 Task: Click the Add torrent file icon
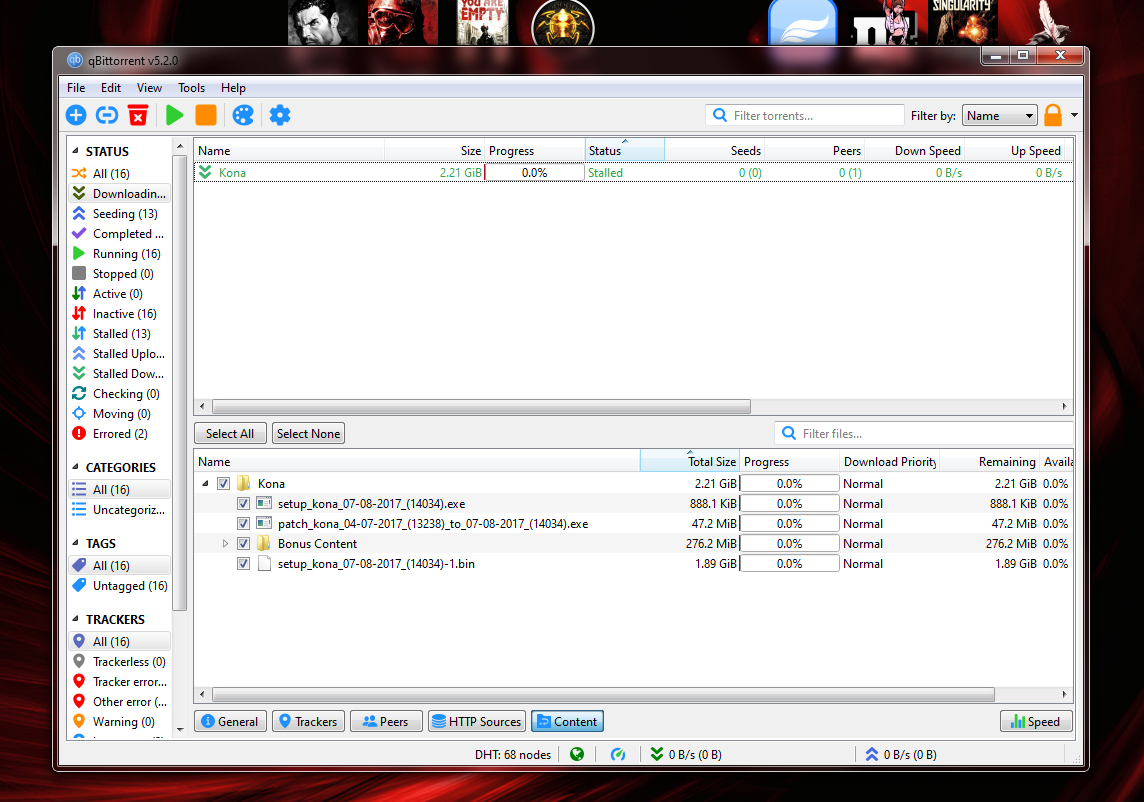76,115
